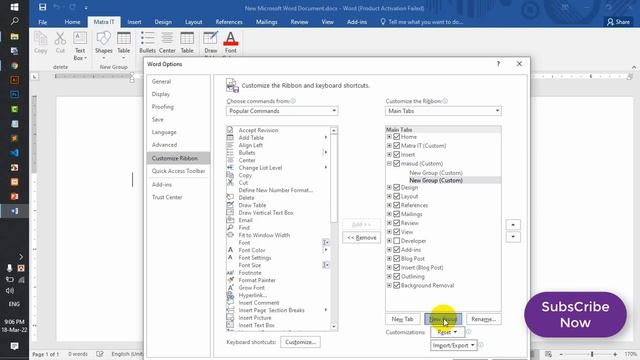Uncheck the Blog Post checkbox
The height and width of the screenshot is (360, 640).
pos(397,259)
